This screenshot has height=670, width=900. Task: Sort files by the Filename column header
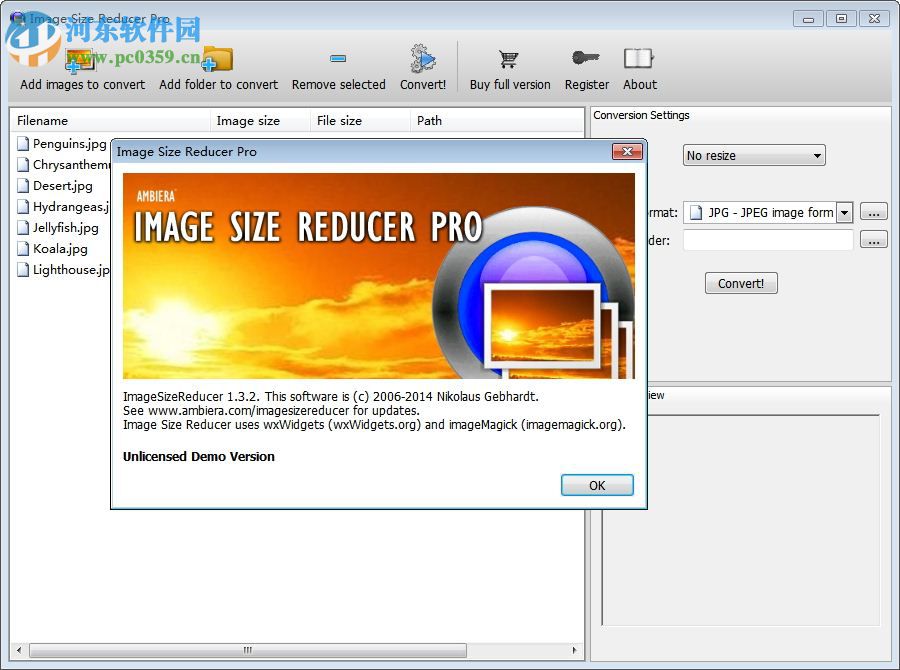pyautogui.click(x=45, y=120)
